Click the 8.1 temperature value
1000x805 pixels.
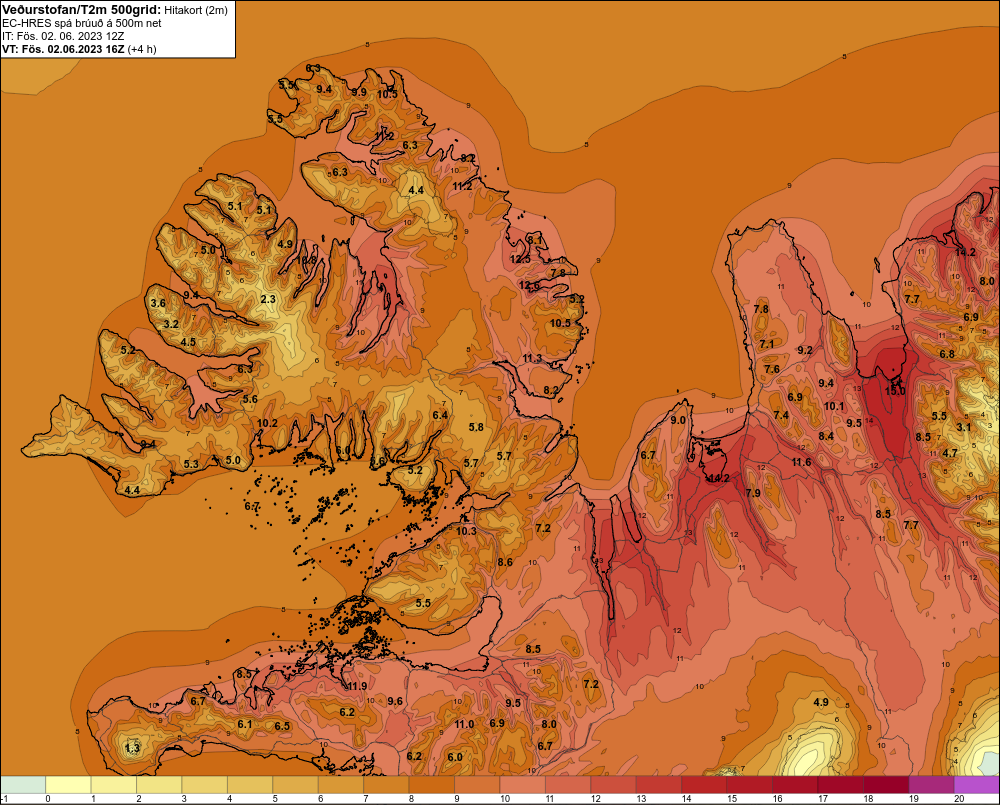click(535, 240)
